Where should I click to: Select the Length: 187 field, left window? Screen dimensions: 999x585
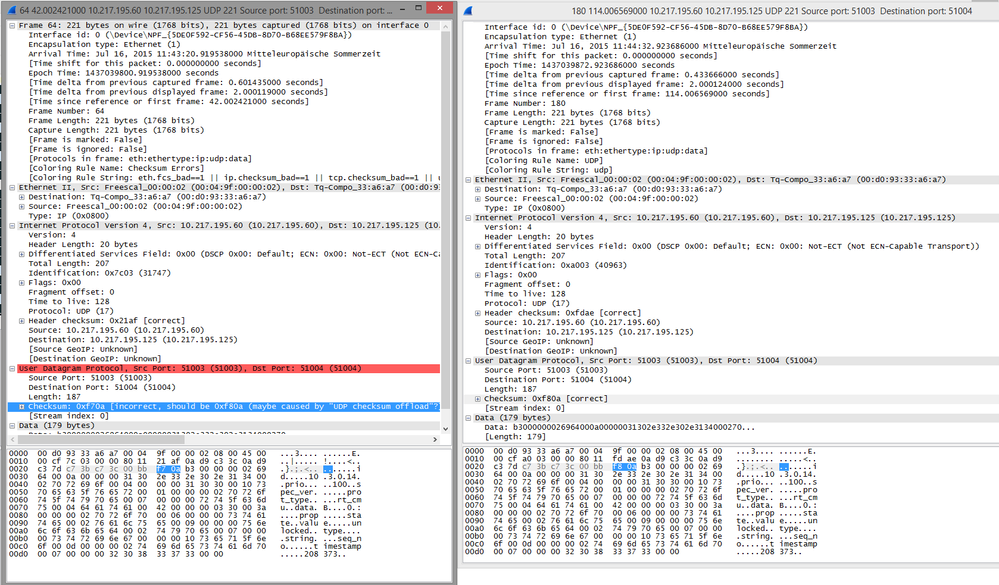click(80, 396)
